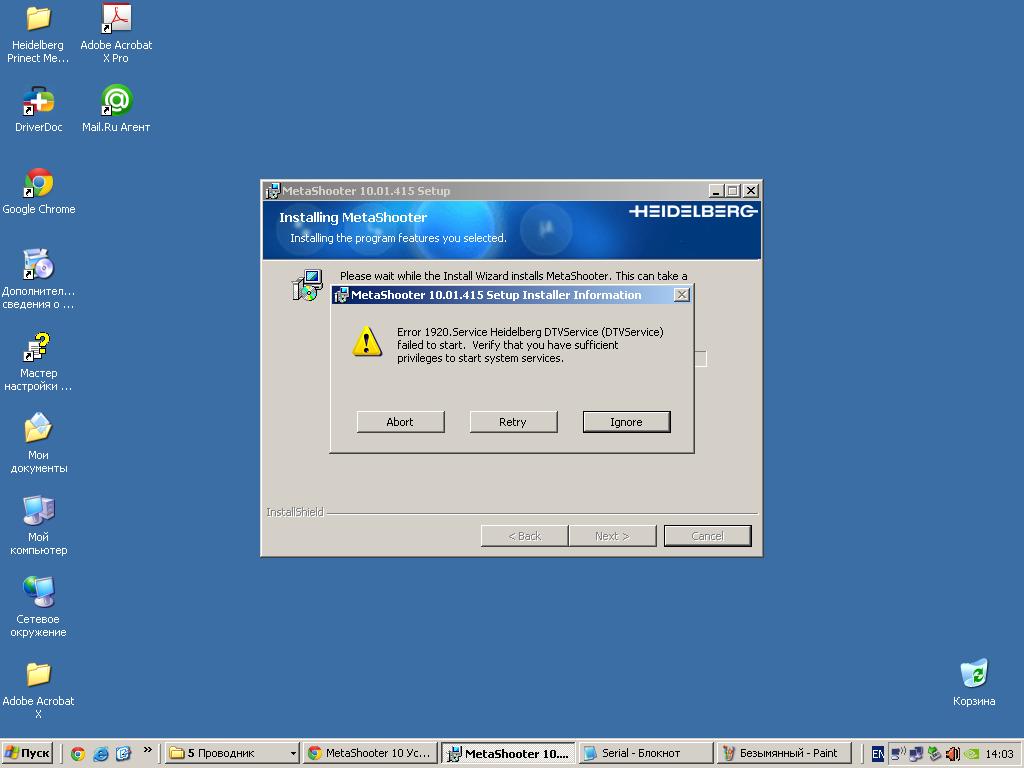Minimize the MetaShooter Setup window
Viewport: 1024px width, 768px height.
[x=716, y=191]
